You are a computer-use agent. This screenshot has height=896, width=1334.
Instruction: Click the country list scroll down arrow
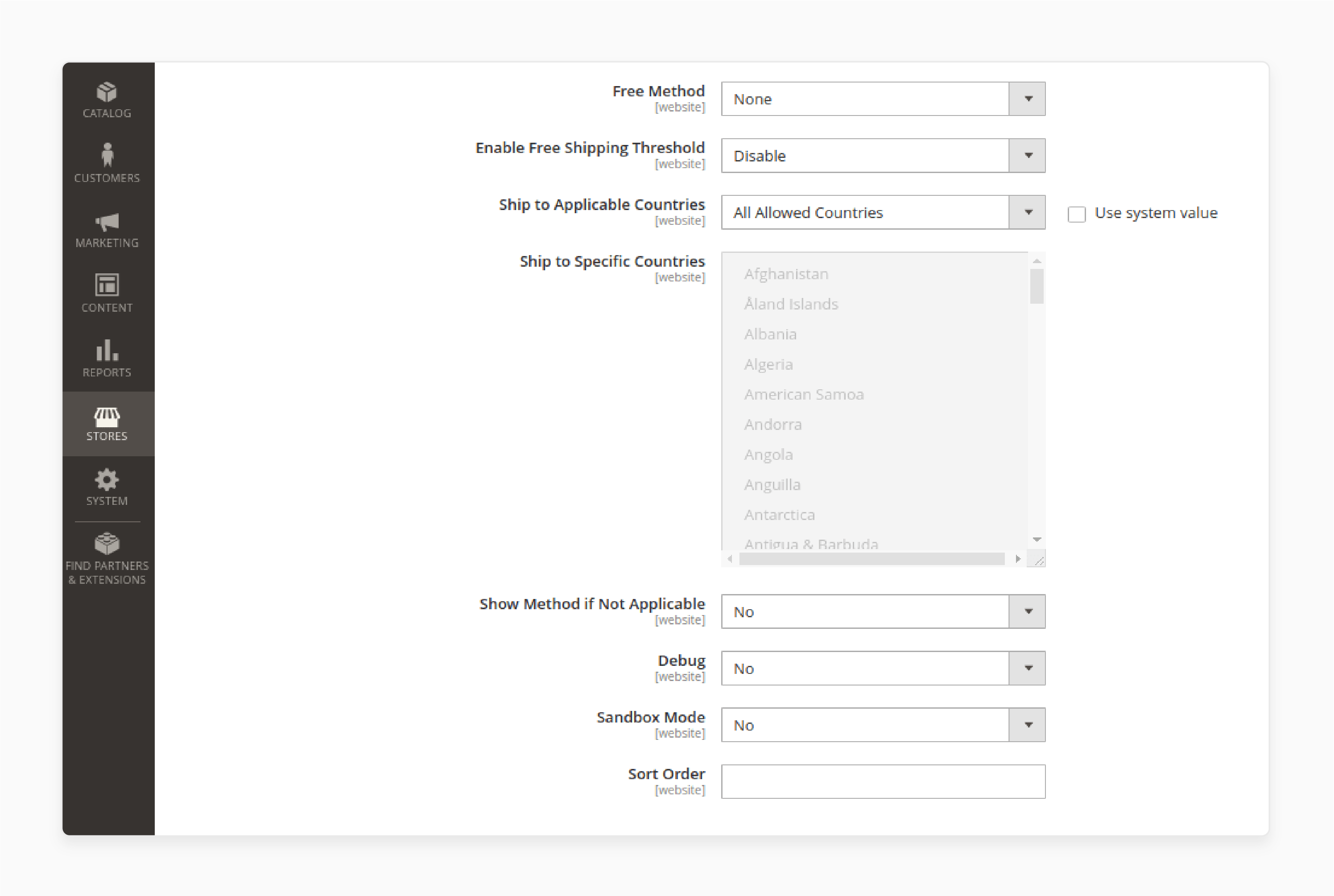pyautogui.click(x=1037, y=540)
